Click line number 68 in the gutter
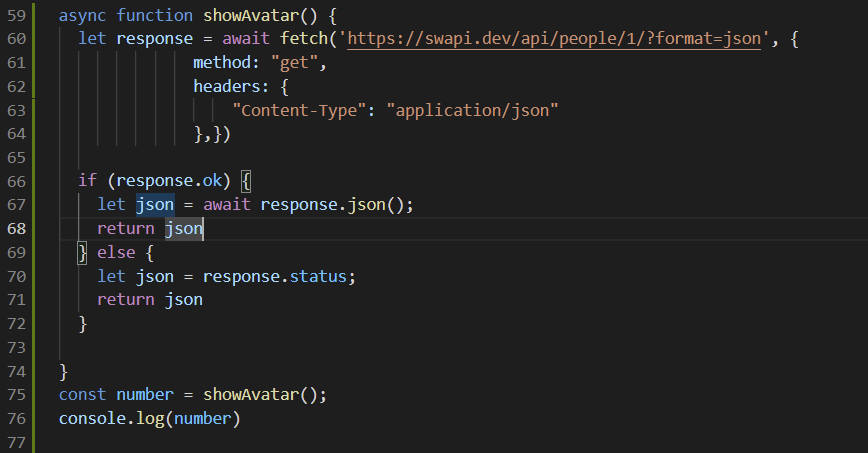This screenshot has height=453, width=868. (17, 229)
